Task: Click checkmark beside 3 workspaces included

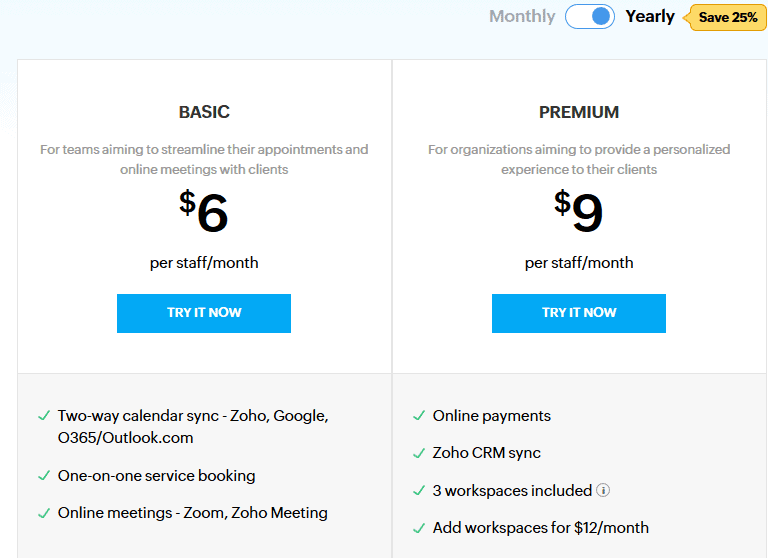Action: pos(418,491)
